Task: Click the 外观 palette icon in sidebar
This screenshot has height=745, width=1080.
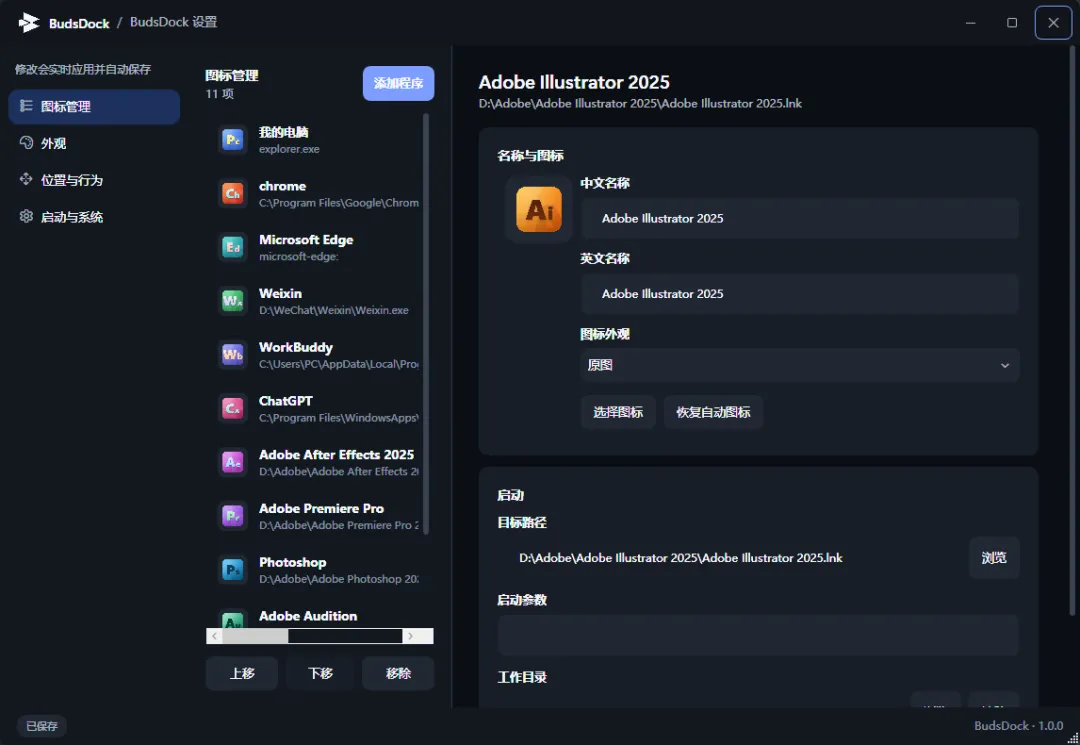Action: click(x=26, y=143)
